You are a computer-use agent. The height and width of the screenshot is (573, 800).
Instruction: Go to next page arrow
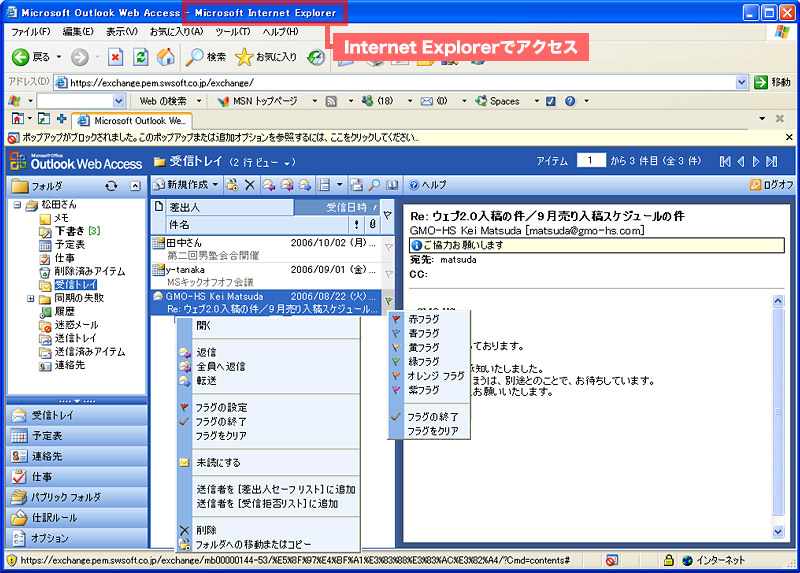click(x=756, y=161)
